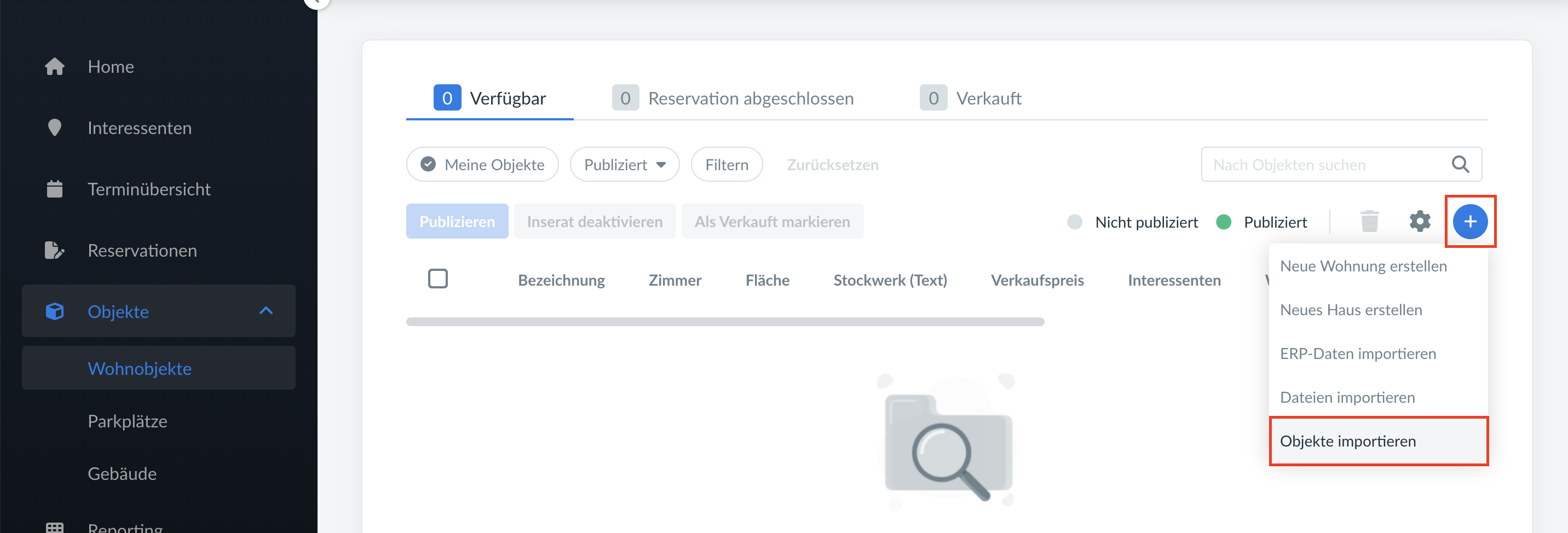Open the Publiziert filter dropdown

click(x=625, y=164)
